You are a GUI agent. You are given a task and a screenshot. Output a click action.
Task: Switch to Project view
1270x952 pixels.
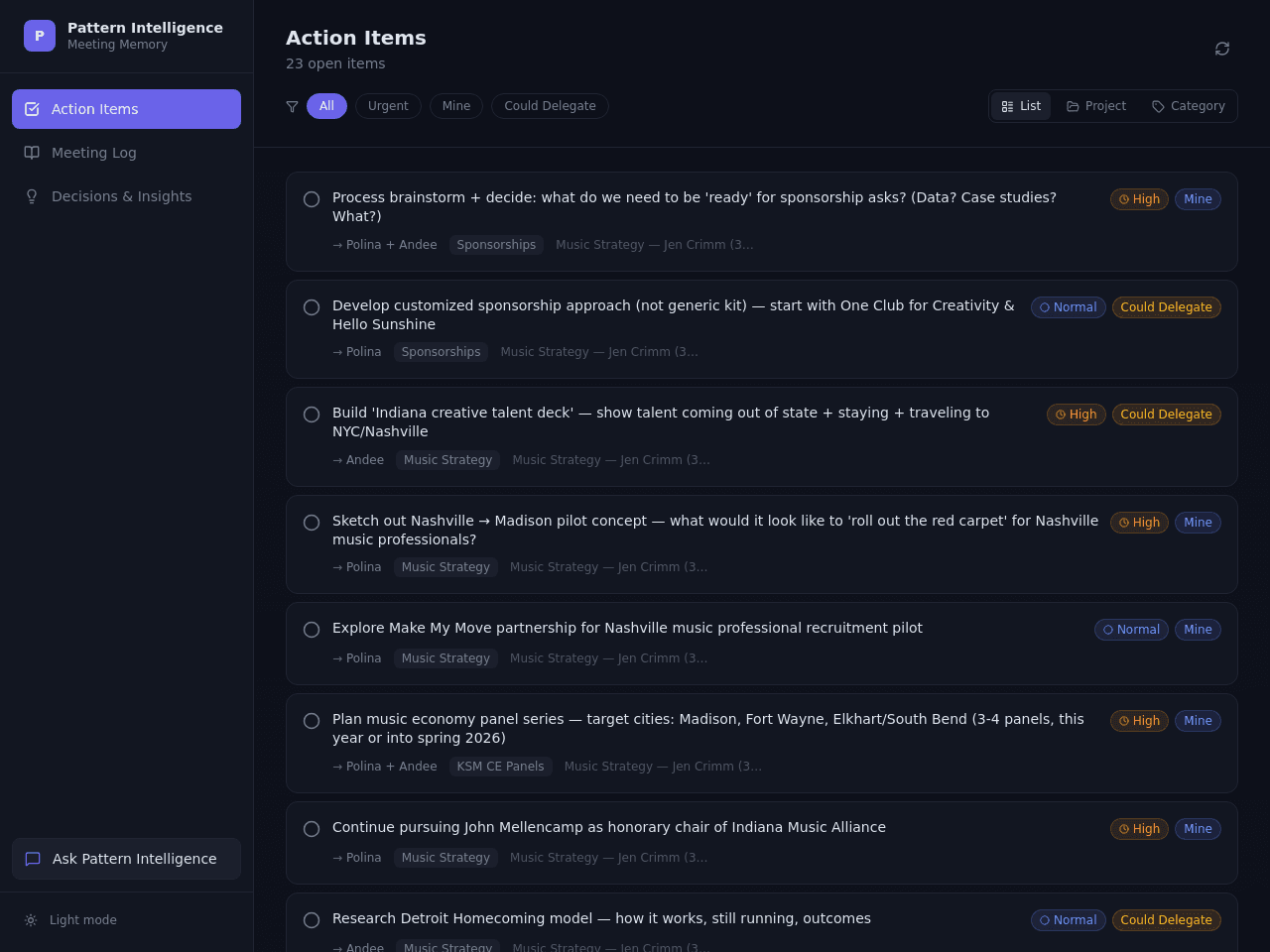(x=1096, y=106)
